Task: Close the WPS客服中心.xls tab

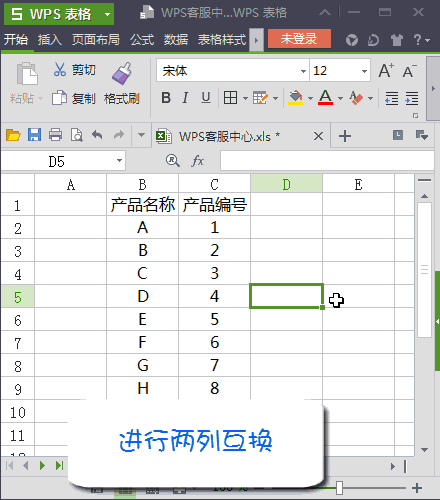Action: pyautogui.click(x=318, y=136)
